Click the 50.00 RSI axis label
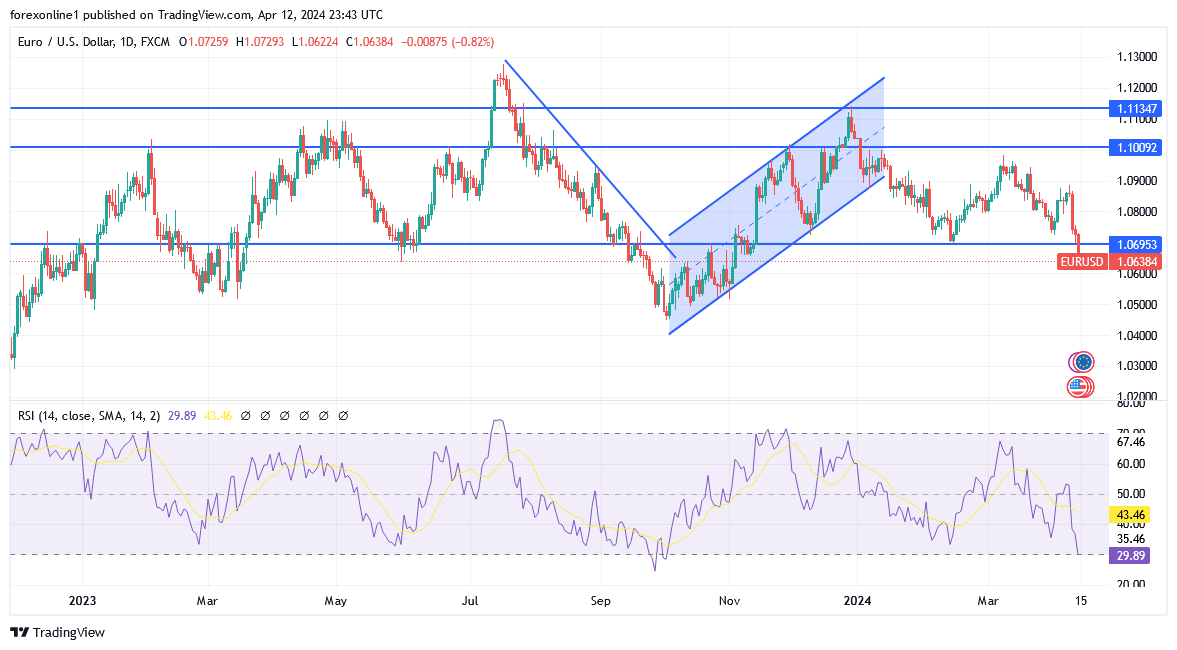The width and height of the screenshot is (1177, 650). [1131, 494]
